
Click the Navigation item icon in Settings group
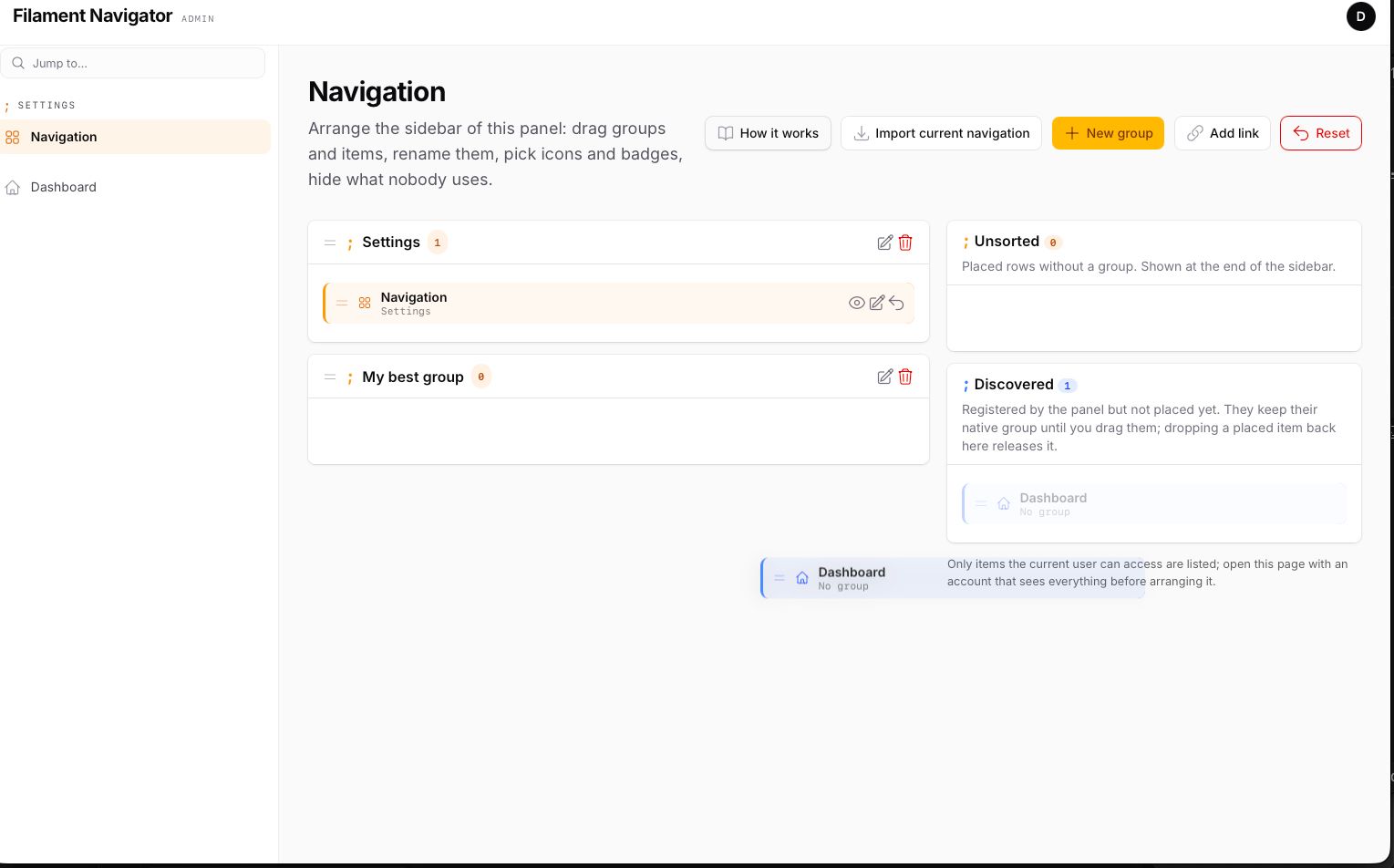pyautogui.click(x=365, y=303)
